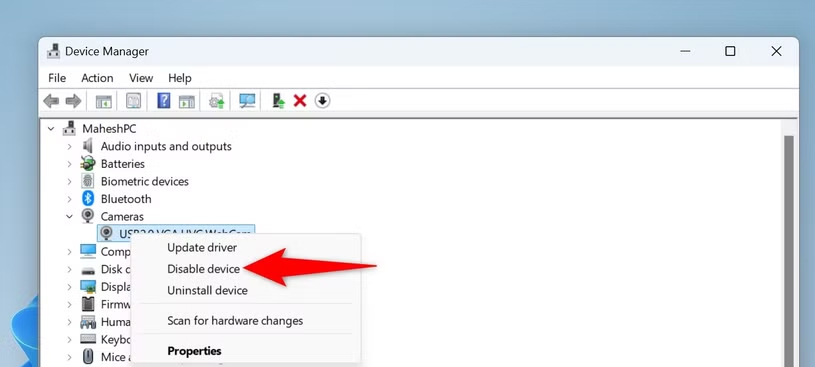Click the Batteries category icon
The height and width of the screenshot is (367, 815).
click(x=88, y=164)
